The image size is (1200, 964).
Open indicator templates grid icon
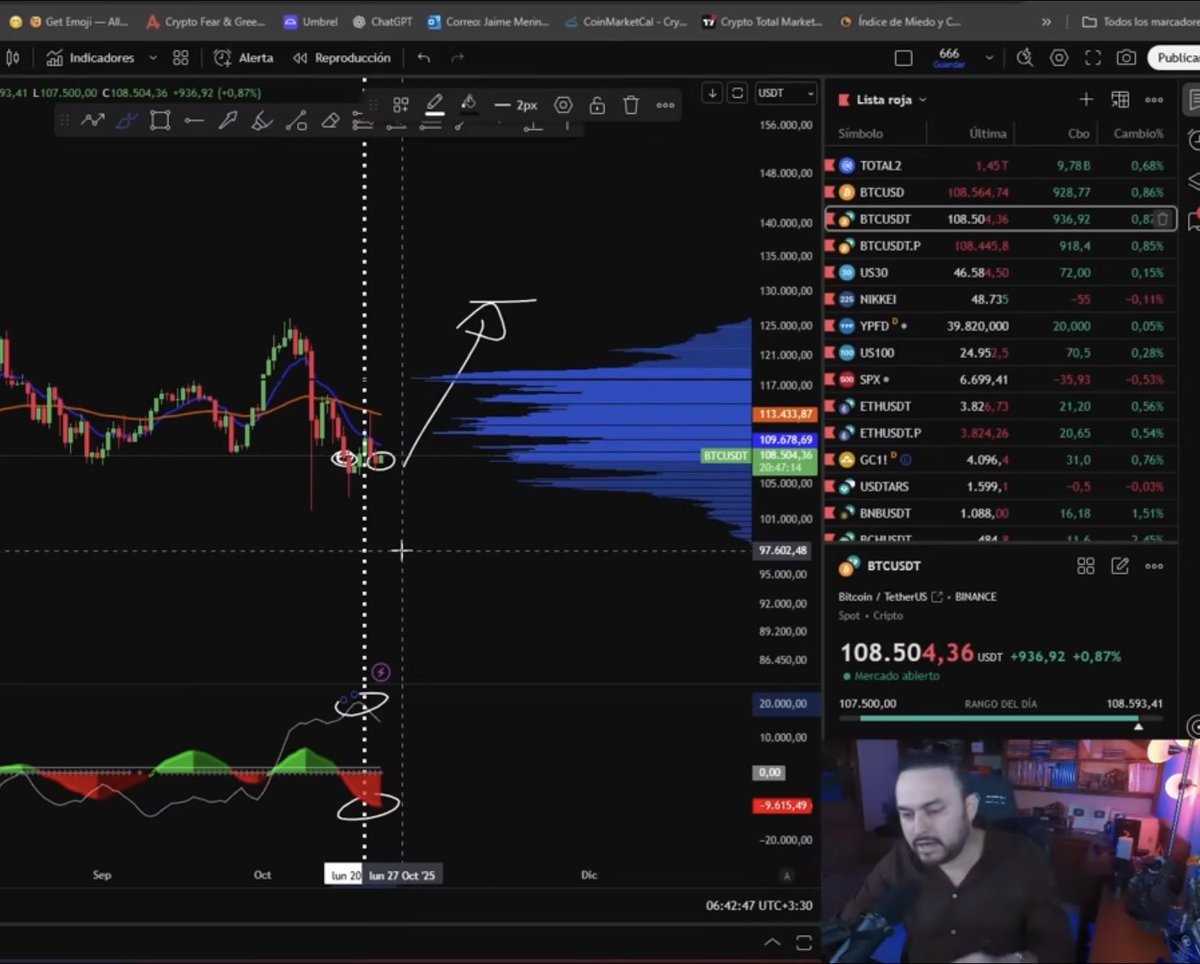180,58
